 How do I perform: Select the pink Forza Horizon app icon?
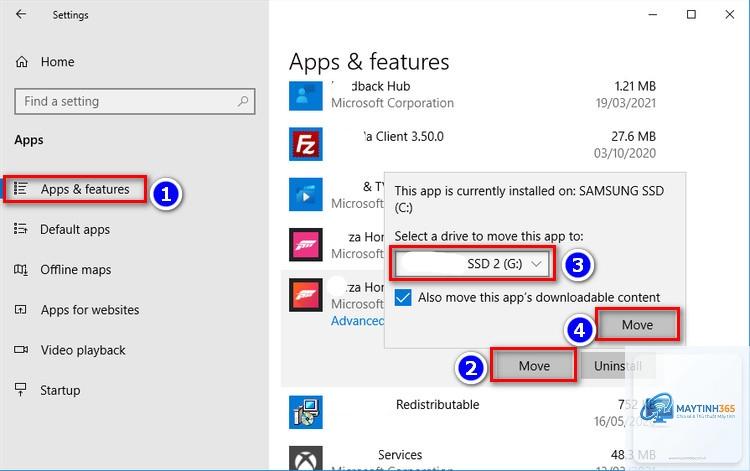tap(306, 244)
